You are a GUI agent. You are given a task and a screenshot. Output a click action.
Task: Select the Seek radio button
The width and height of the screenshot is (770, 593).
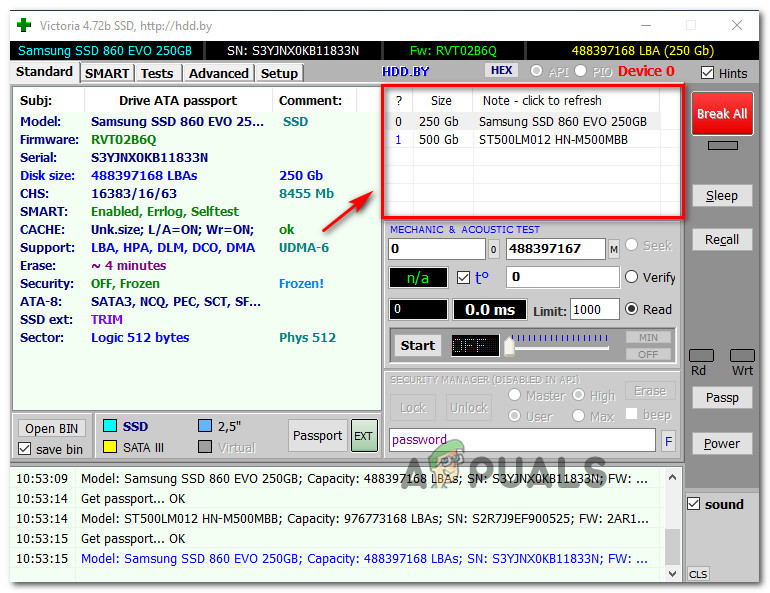pyautogui.click(x=632, y=245)
